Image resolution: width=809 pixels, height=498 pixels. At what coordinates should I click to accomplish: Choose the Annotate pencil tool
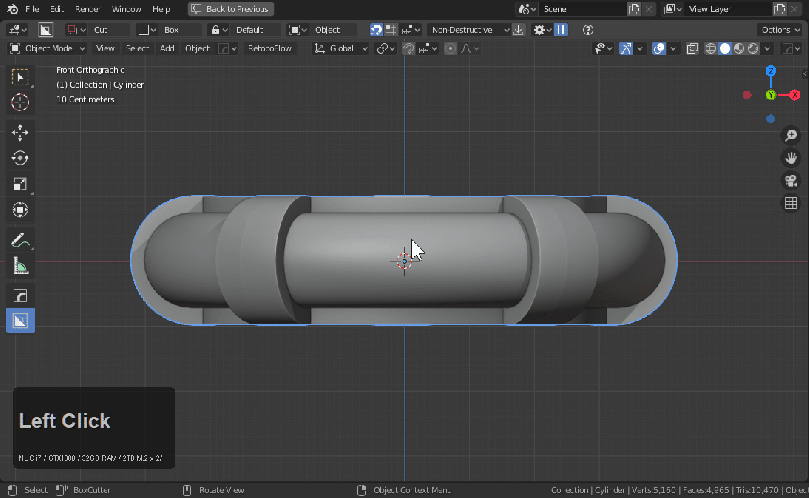pyautogui.click(x=20, y=240)
